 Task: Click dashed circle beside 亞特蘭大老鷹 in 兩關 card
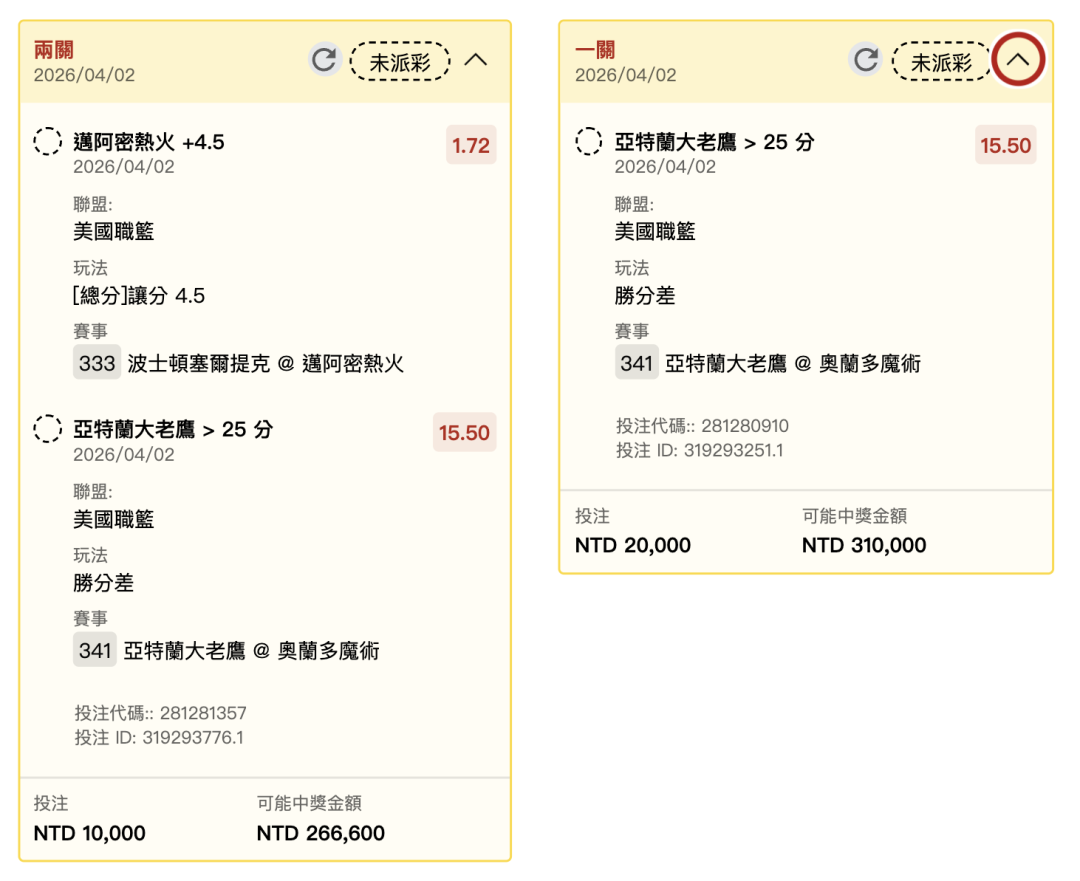48,429
